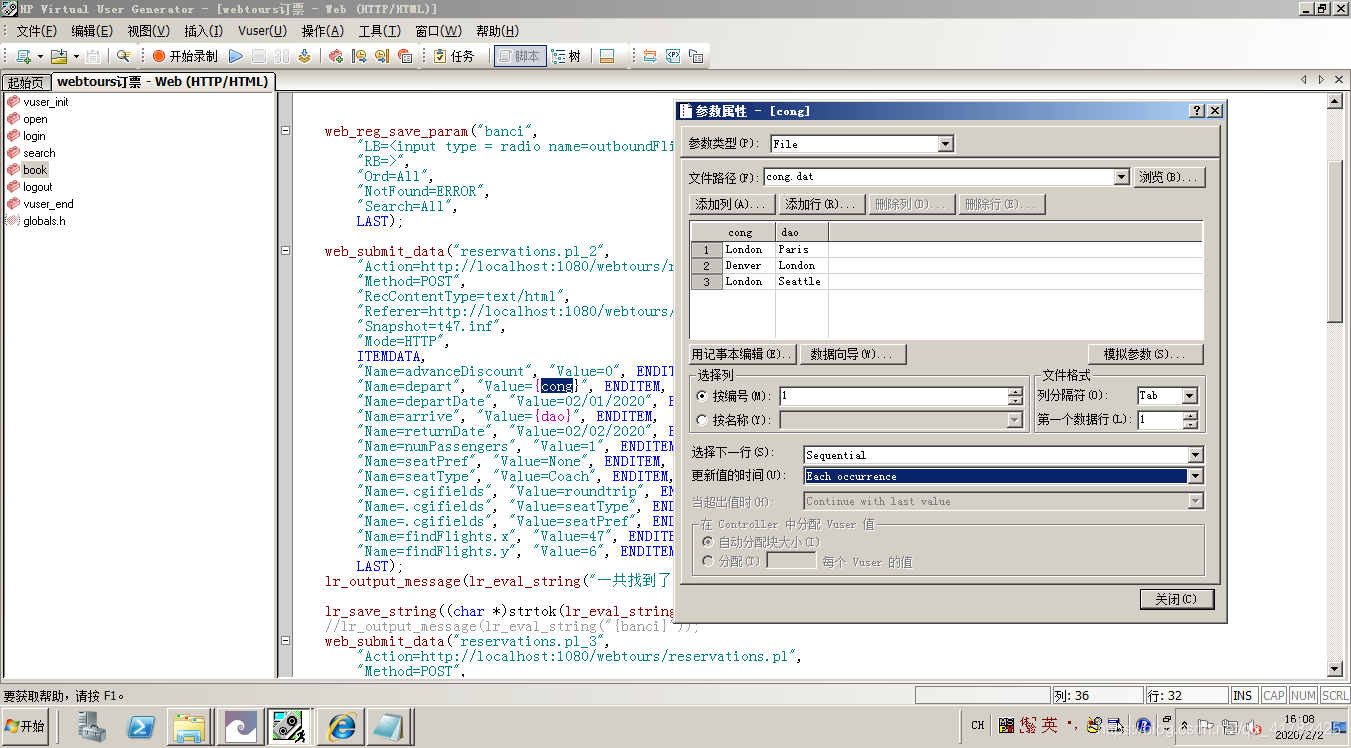Click the compile/download step icon in toolbar
The width and height of the screenshot is (1351, 748).
point(304,56)
